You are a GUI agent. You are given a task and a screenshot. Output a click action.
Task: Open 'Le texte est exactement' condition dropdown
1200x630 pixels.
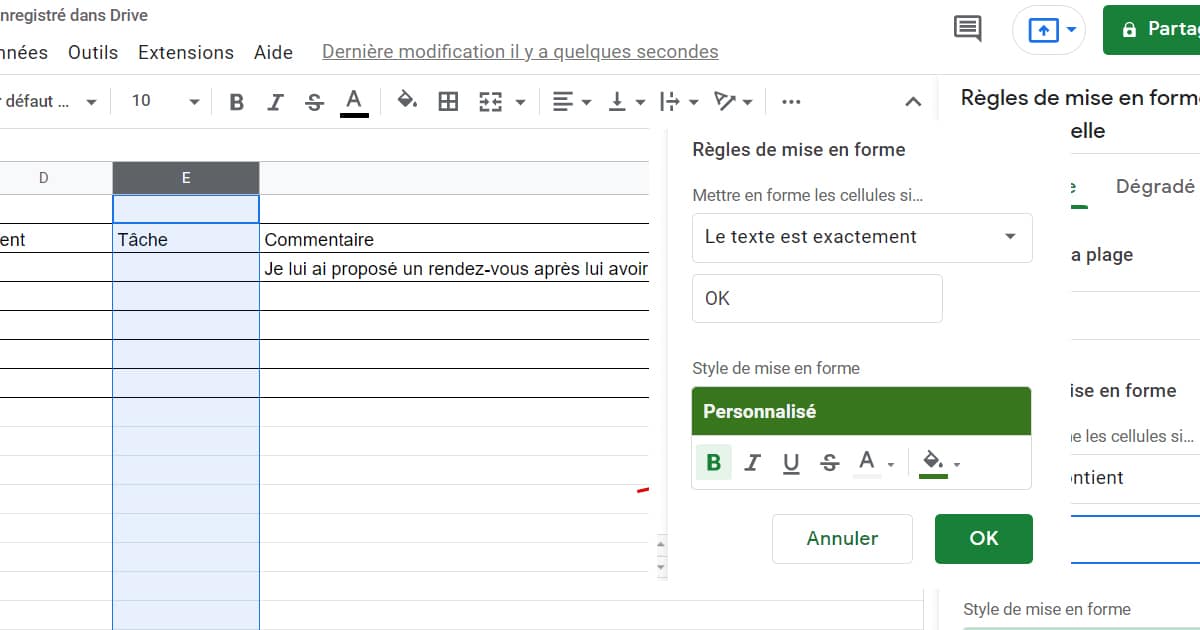pos(862,237)
